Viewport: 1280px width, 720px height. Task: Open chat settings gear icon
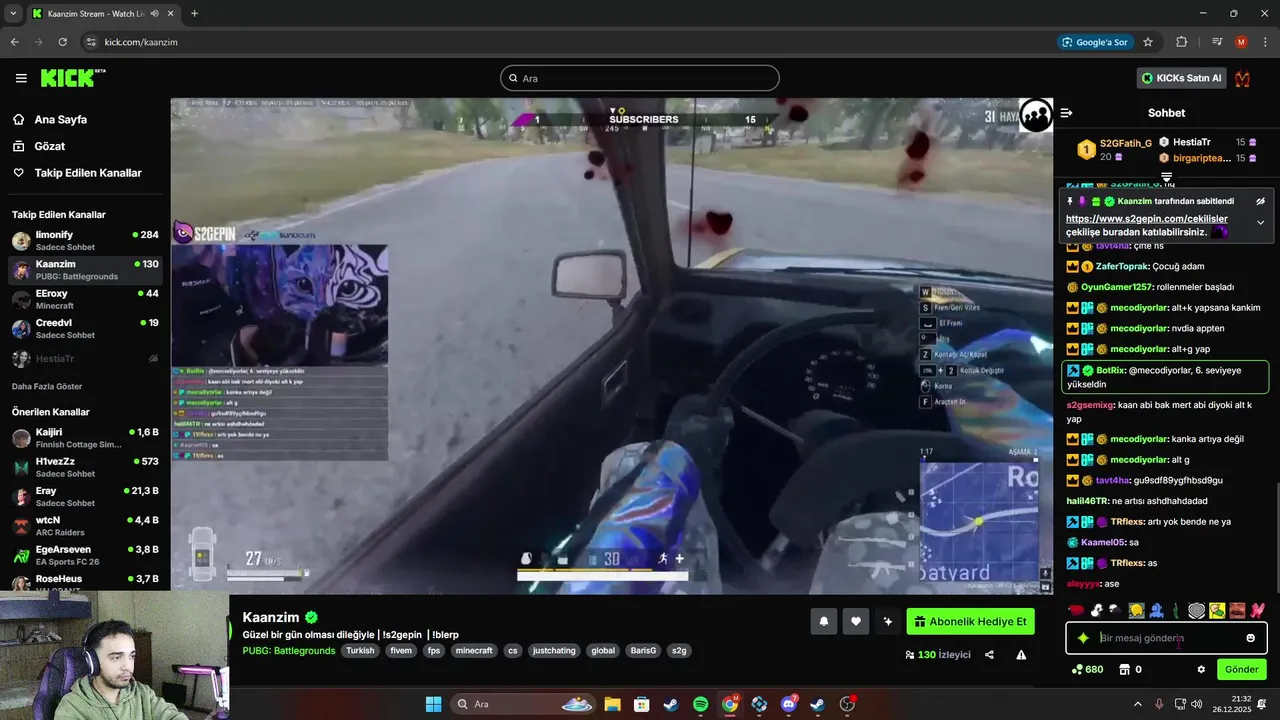click(x=1201, y=669)
